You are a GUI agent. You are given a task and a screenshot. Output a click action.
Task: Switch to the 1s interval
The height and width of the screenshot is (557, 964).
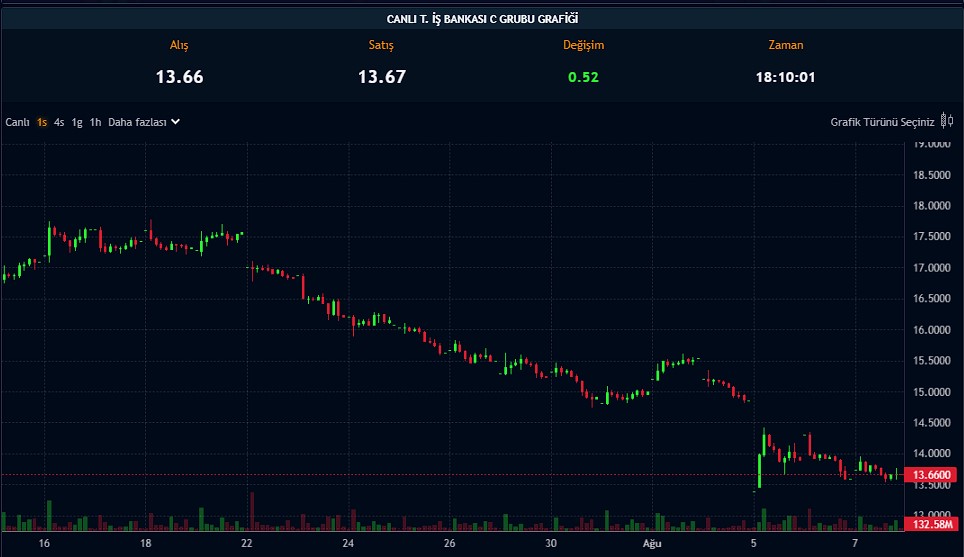click(x=42, y=122)
